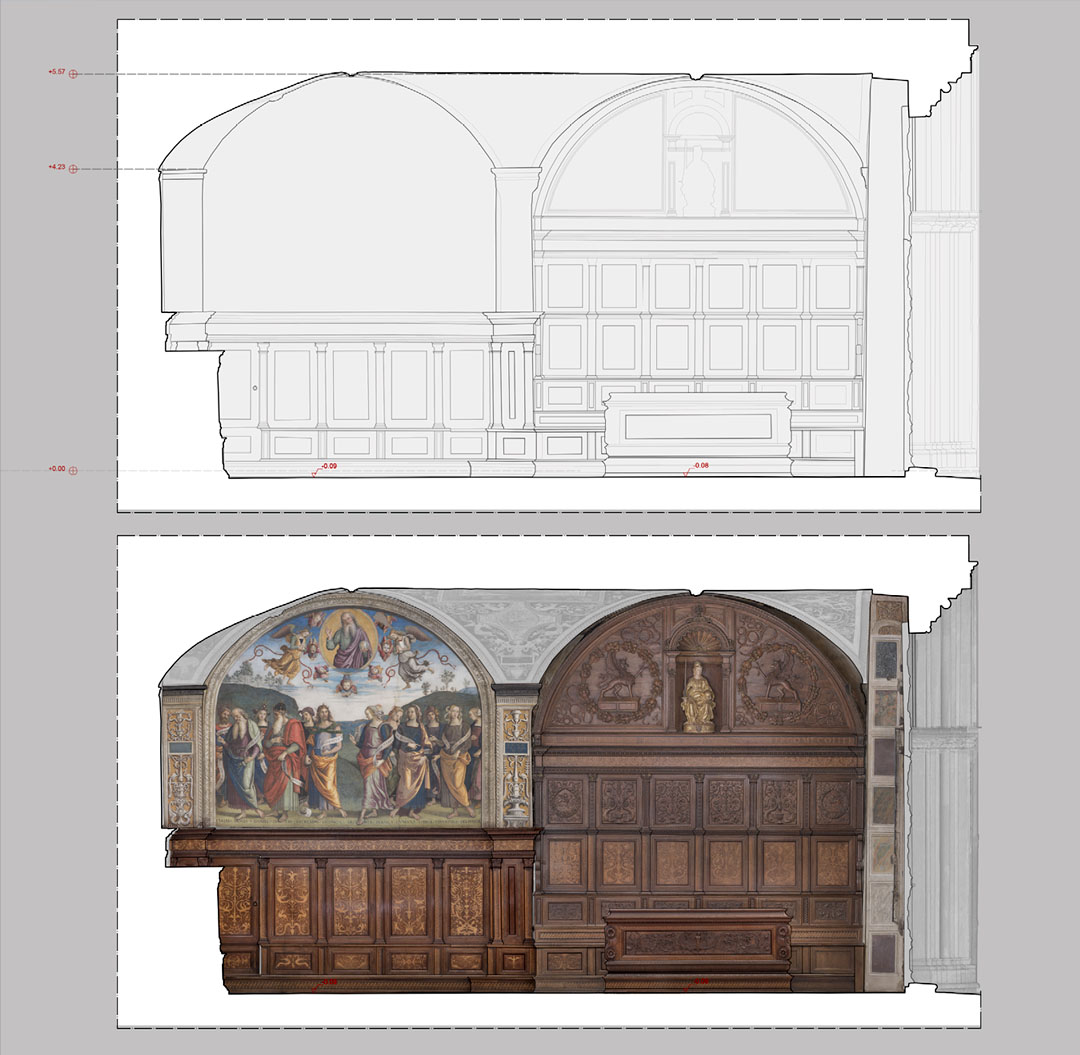Click the golden seated statue in niche
This screenshot has height=1055, width=1080.
pos(698,696)
